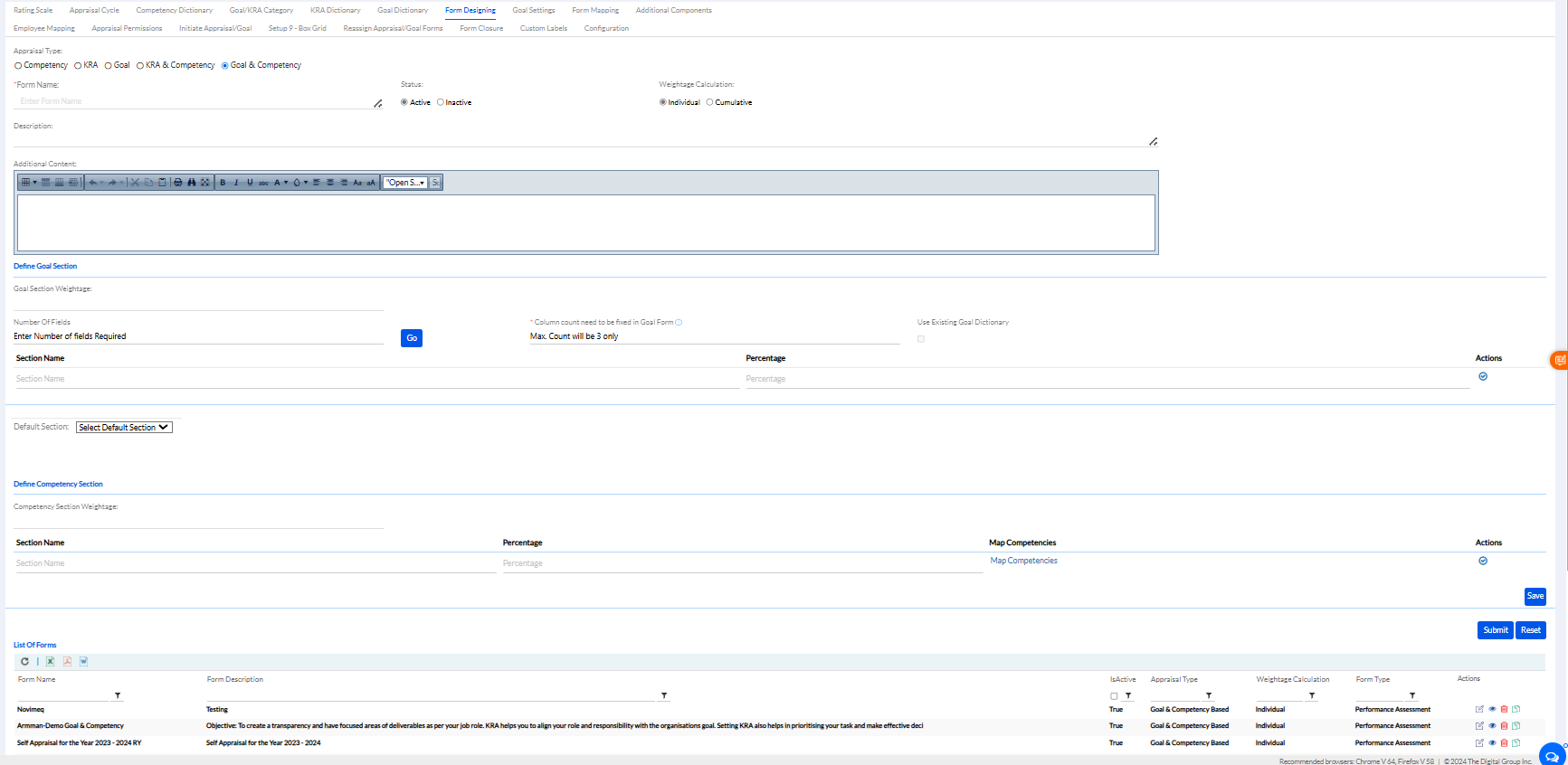The width and height of the screenshot is (1568, 765).
Task: Apply bold in Additional Content editor
Action: tap(223, 183)
